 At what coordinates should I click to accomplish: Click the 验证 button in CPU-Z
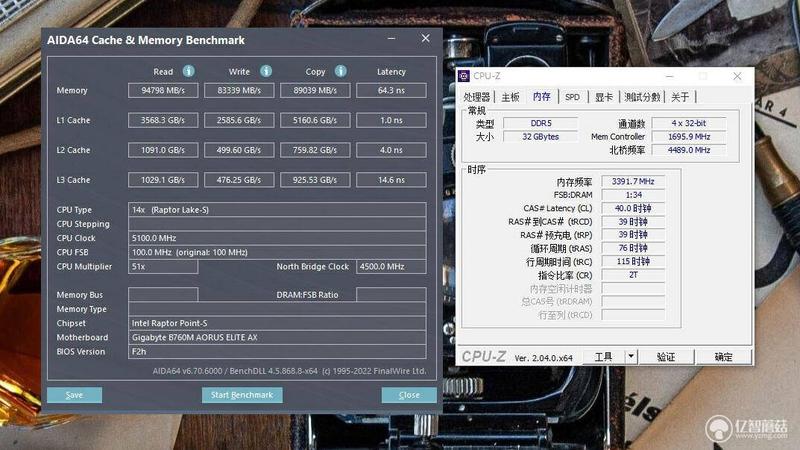(665, 357)
